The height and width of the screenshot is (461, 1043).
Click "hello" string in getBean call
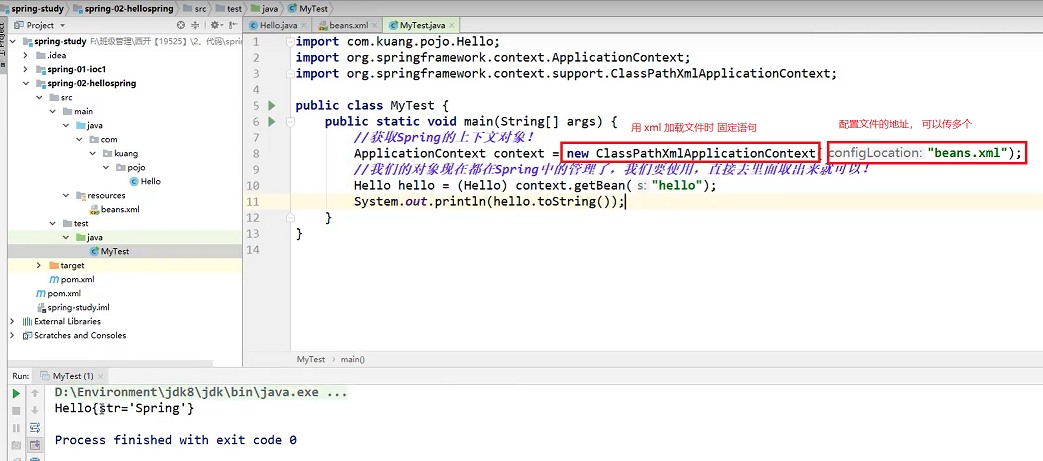coord(677,186)
